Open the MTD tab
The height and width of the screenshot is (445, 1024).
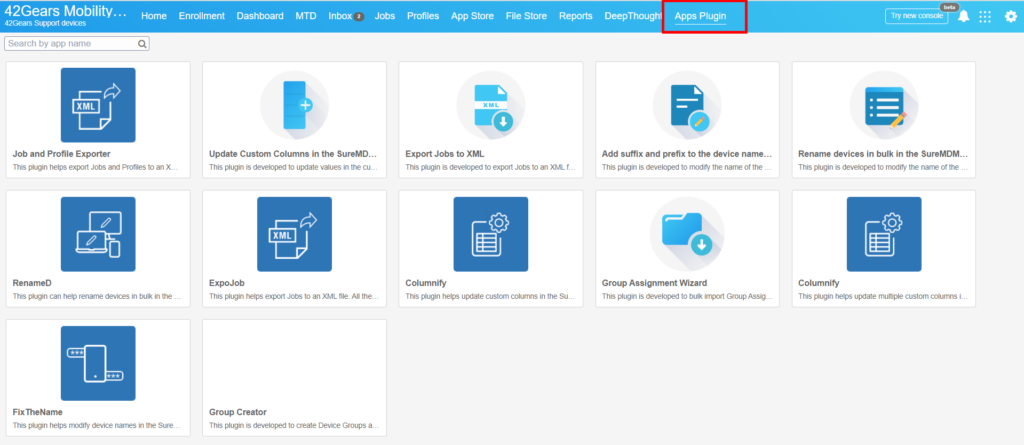pyautogui.click(x=306, y=16)
